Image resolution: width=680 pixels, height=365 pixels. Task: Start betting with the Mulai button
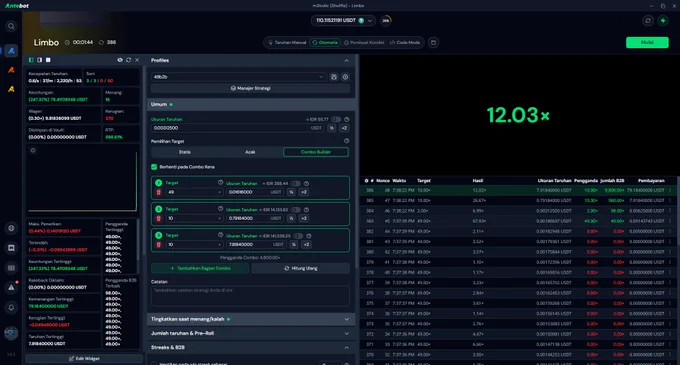pos(647,42)
